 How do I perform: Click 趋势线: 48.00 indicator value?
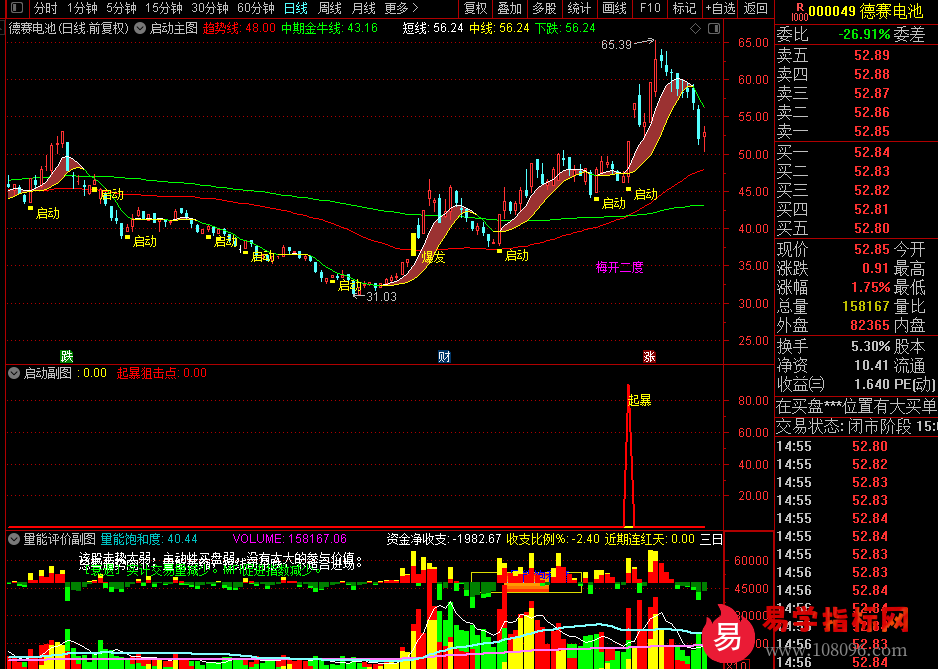pos(239,28)
